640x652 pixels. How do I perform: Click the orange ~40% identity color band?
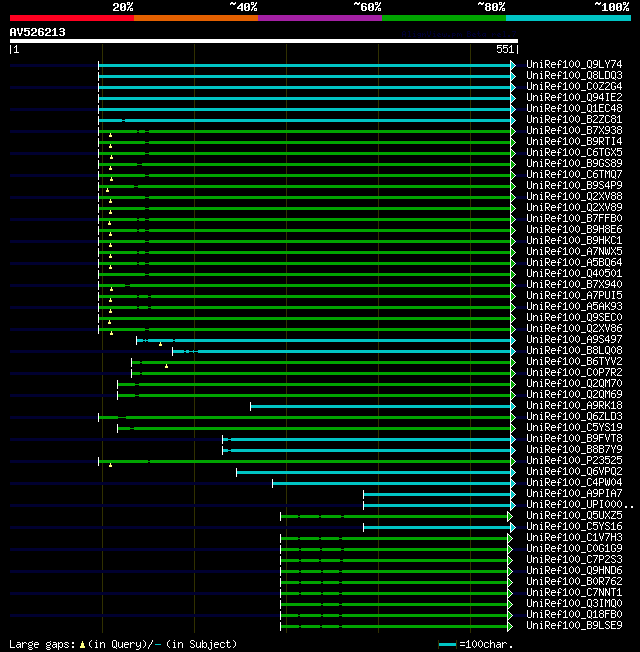[196, 18]
